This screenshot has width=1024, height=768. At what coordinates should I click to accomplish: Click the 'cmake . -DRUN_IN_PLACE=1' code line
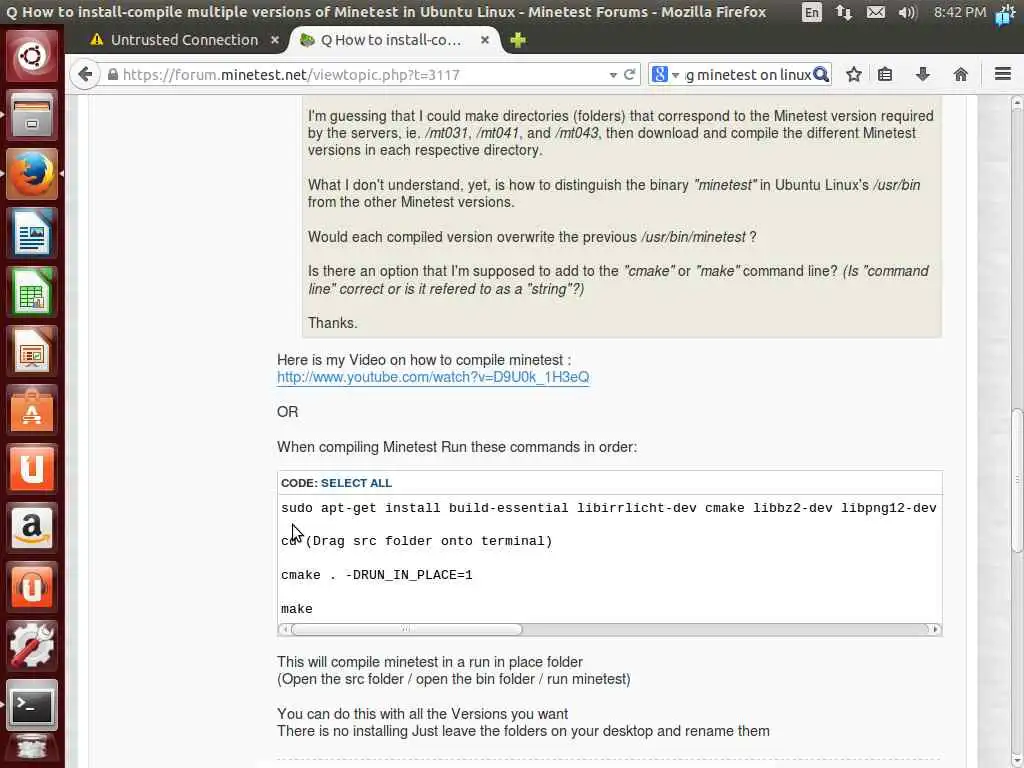click(377, 575)
